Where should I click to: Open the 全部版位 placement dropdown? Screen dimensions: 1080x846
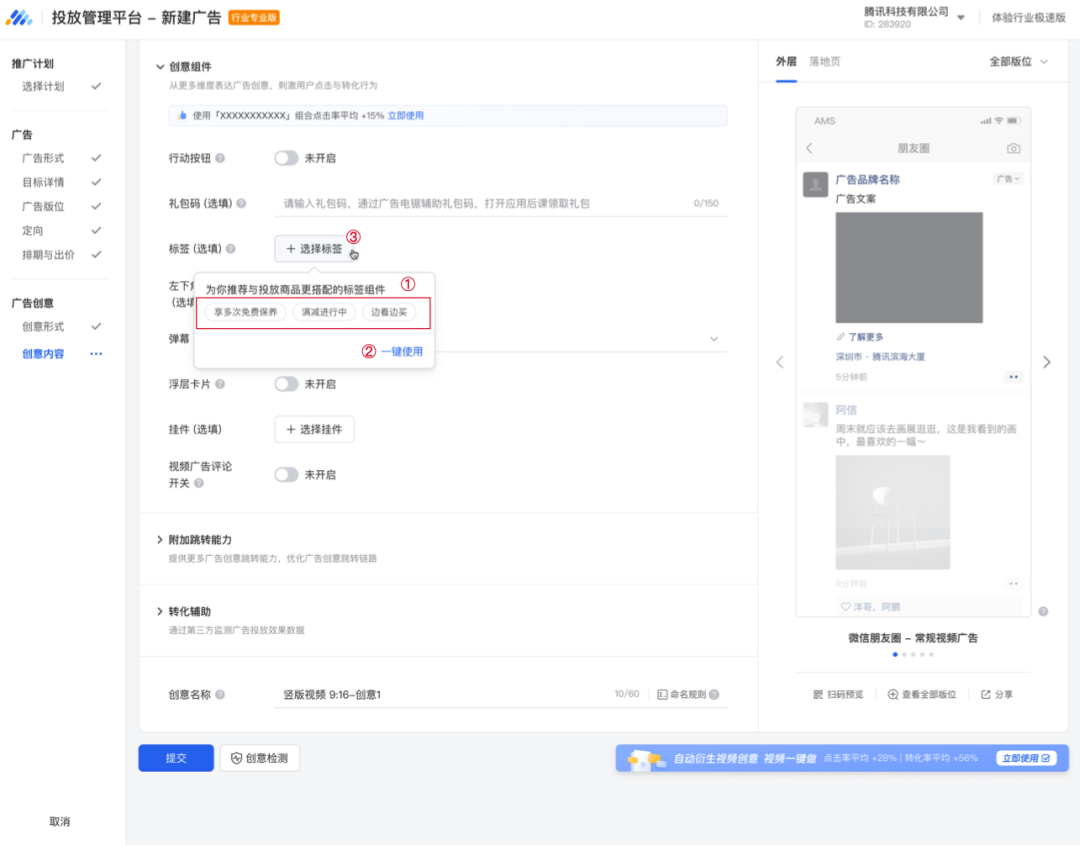click(x=1019, y=61)
